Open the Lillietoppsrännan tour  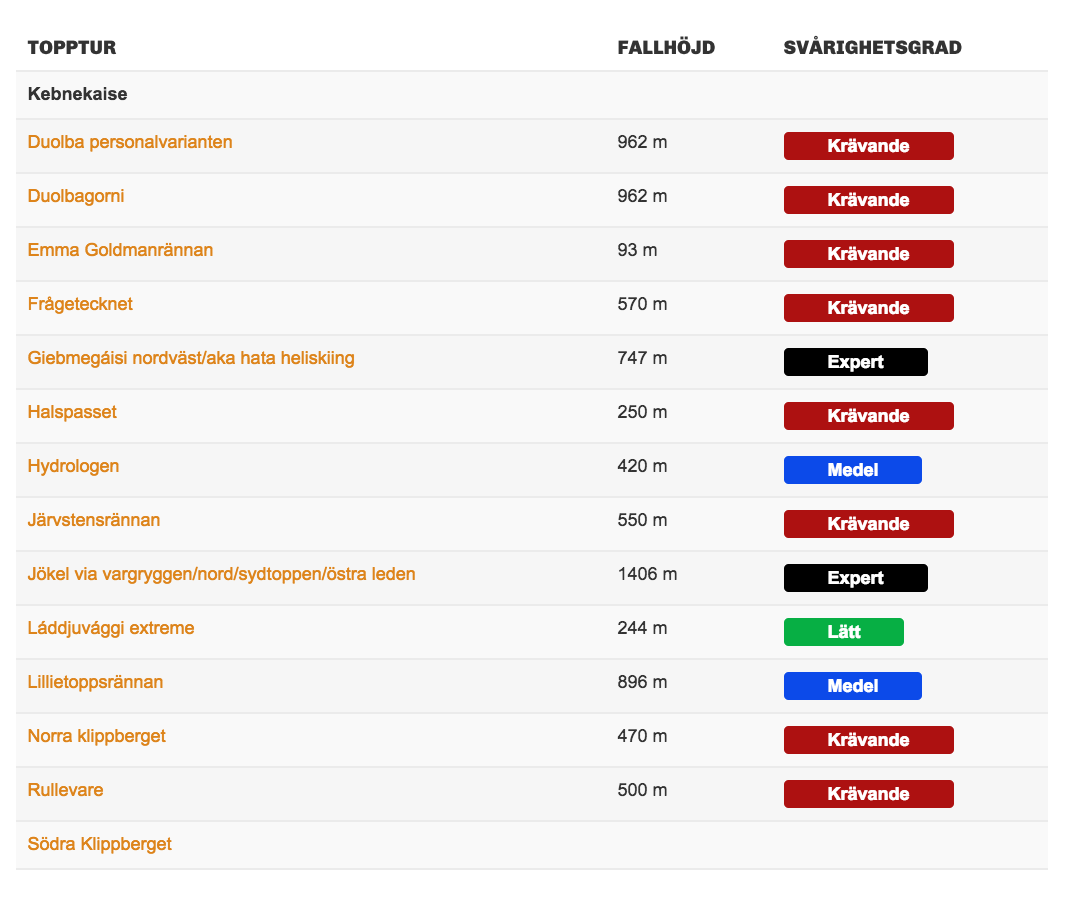(95, 682)
